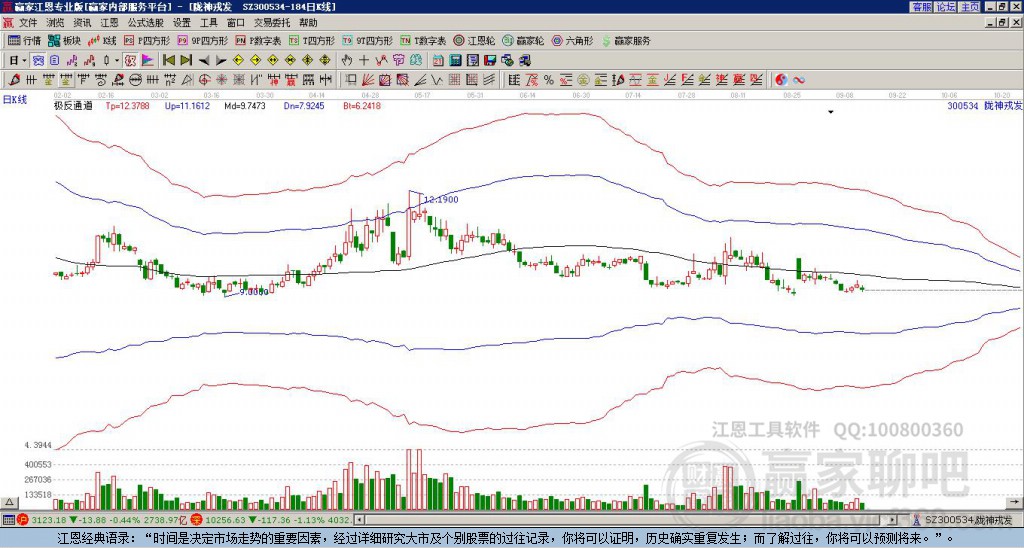The image size is (1024, 548).
Task: Open the calendar icon in the toolbar
Action: tap(438, 61)
